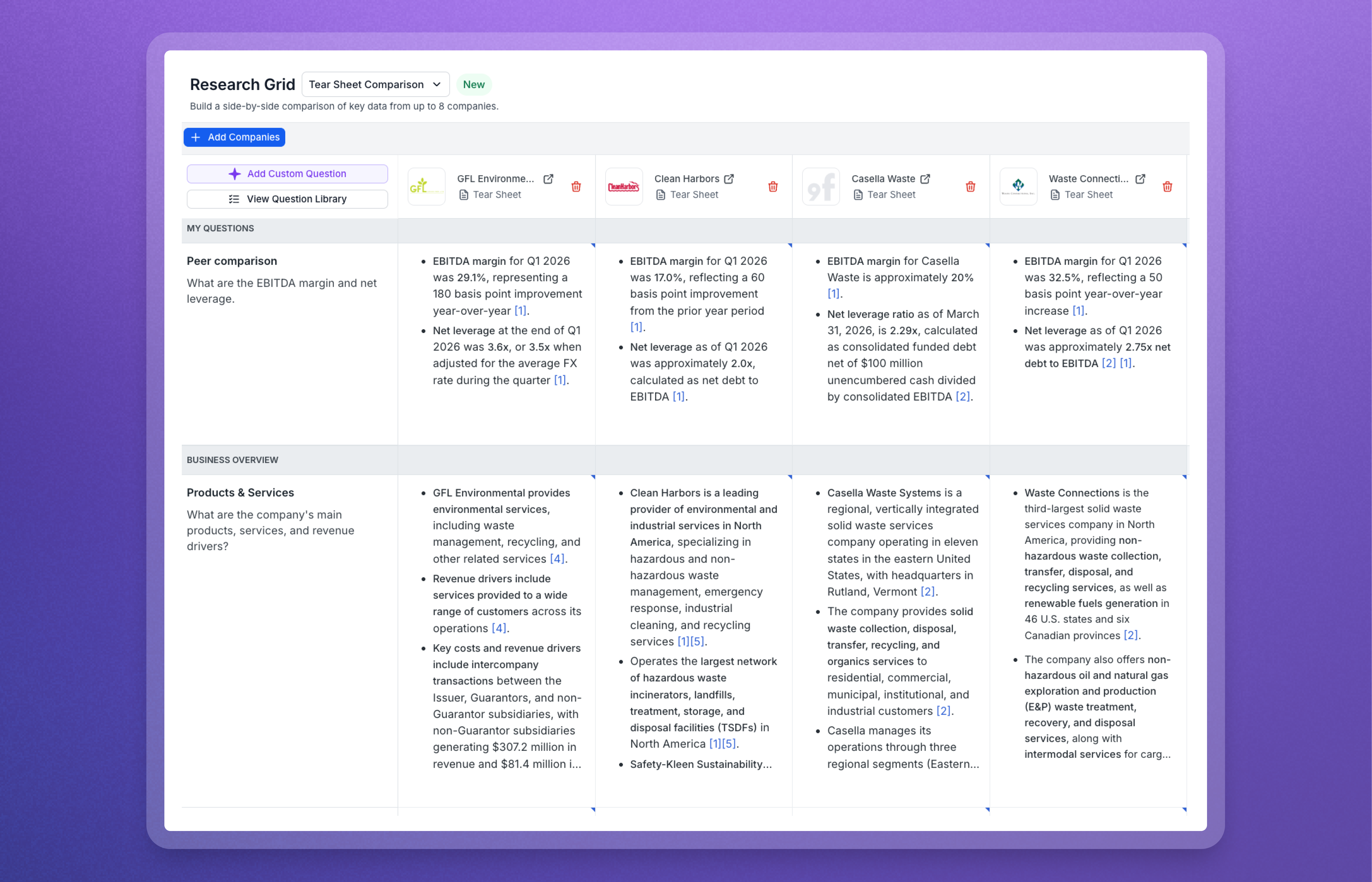
Task: Open Clean Harbors external link icon
Action: pos(729,179)
